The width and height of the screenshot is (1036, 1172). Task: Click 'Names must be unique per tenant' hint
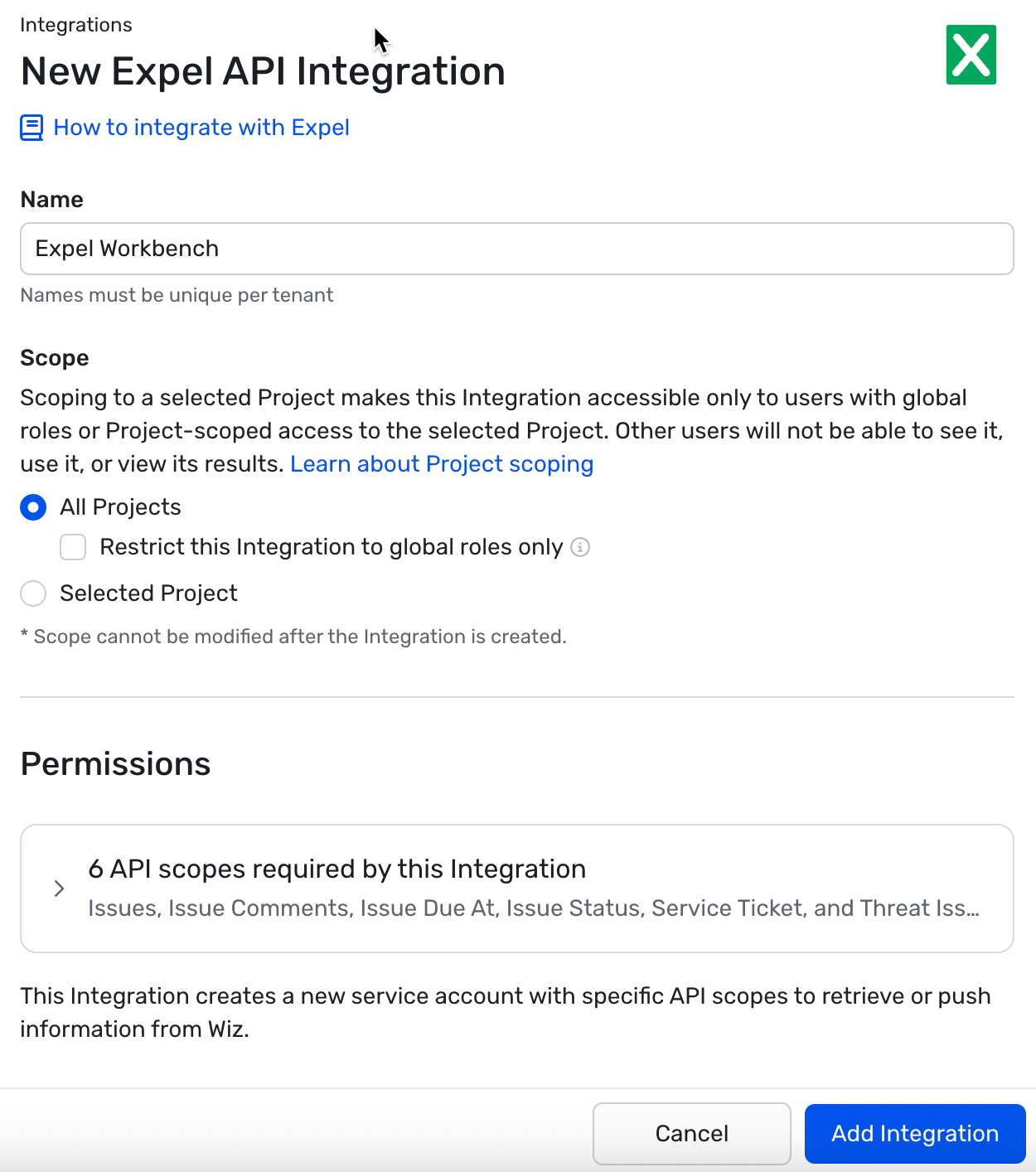tap(177, 295)
